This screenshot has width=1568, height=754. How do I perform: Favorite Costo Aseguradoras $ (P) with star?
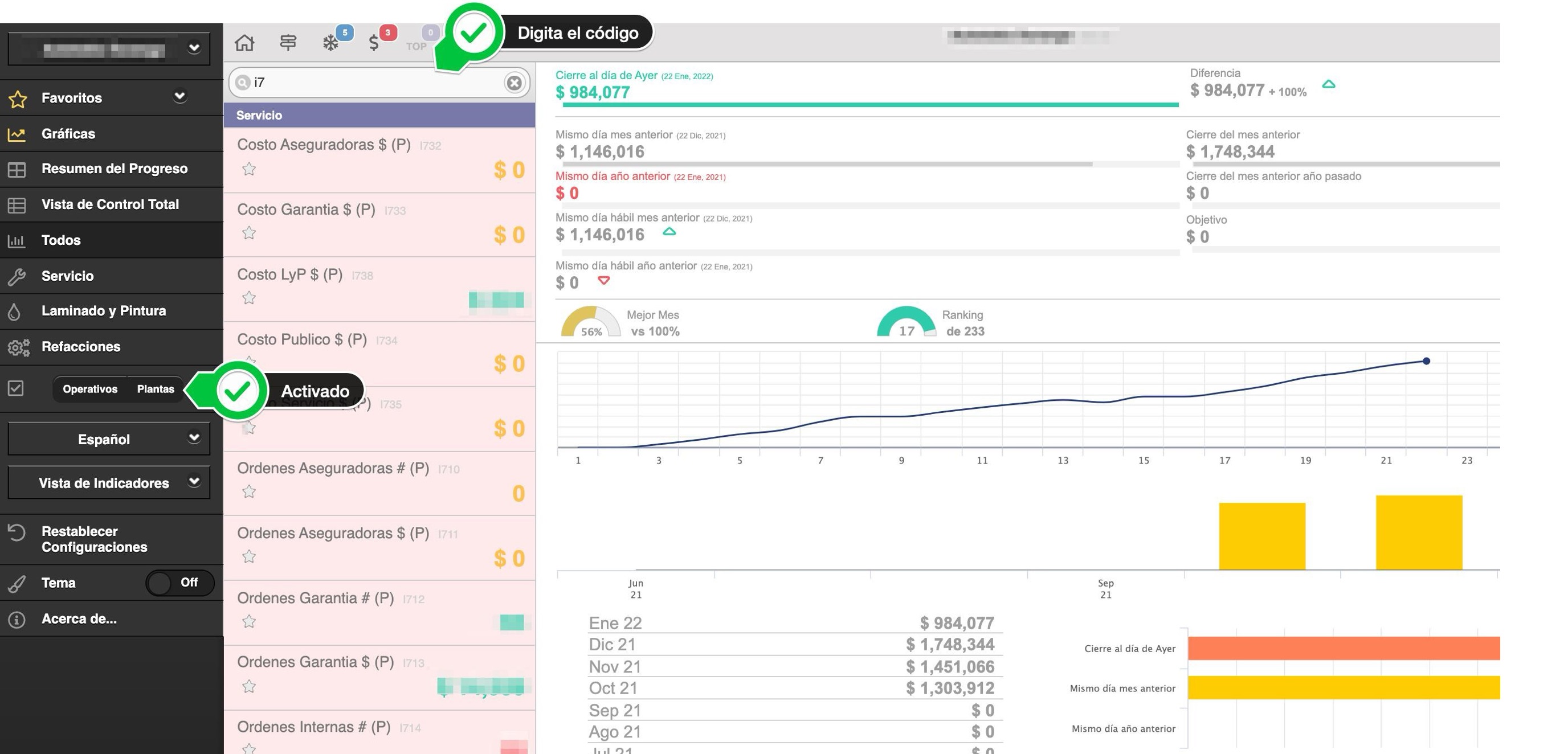(249, 169)
